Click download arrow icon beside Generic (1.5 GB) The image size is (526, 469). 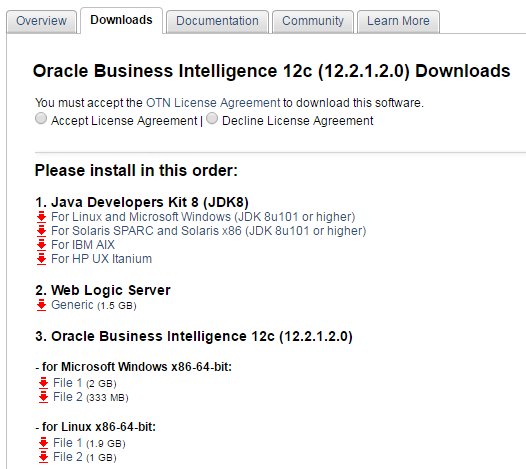(41, 305)
